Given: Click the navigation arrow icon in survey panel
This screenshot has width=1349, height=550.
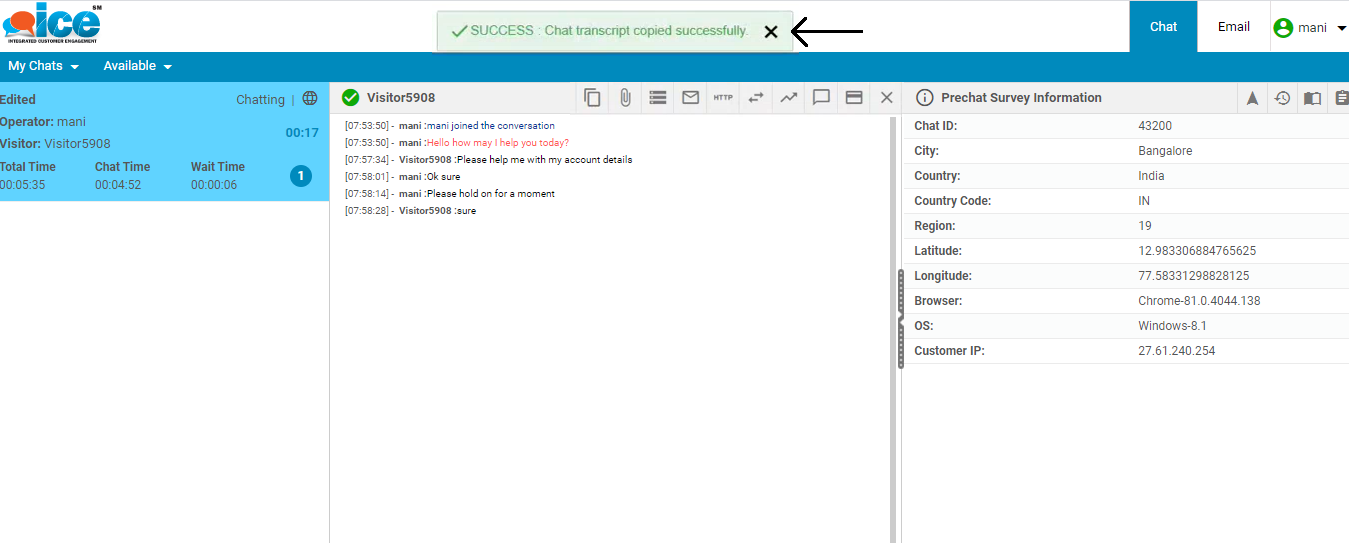Looking at the screenshot, I should (1252, 98).
